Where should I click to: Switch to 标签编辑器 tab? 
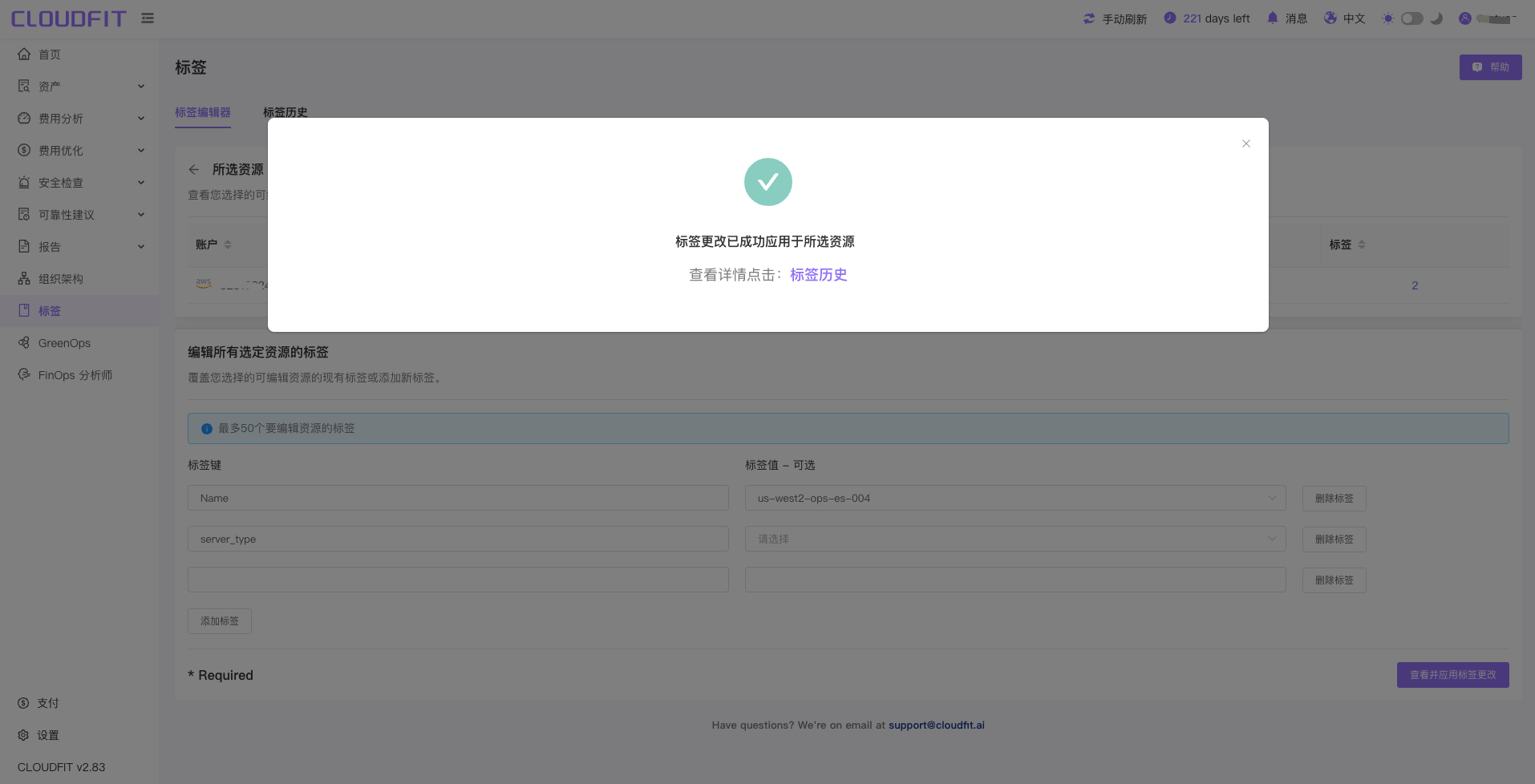203,112
